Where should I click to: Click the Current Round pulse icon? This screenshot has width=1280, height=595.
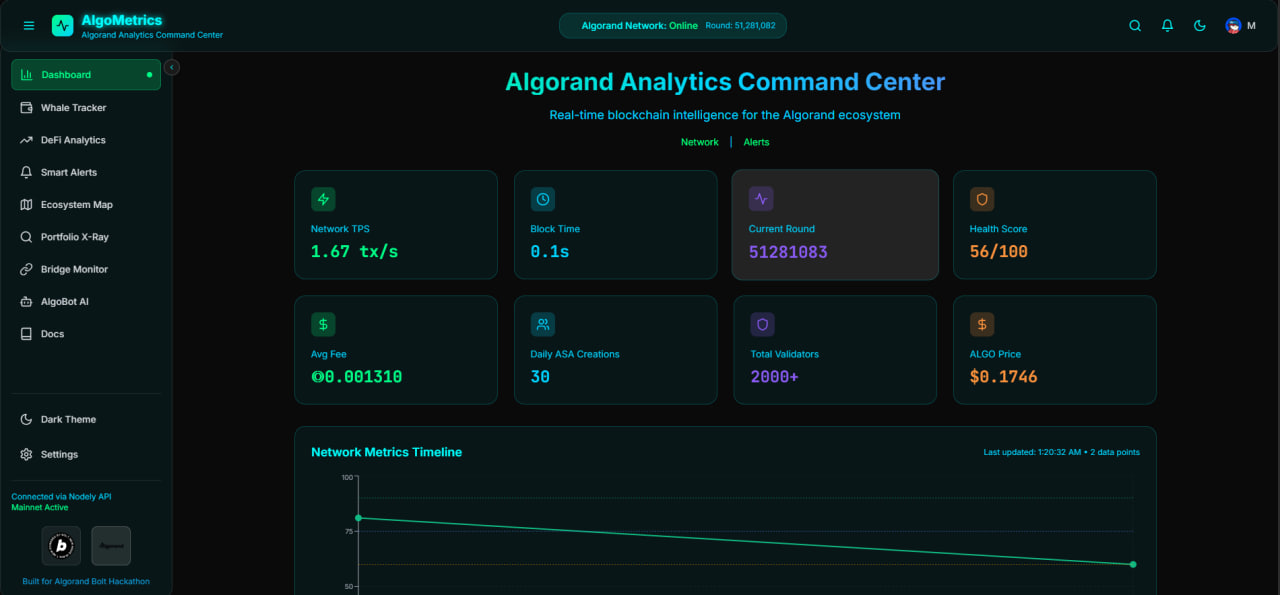click(761, 199)
